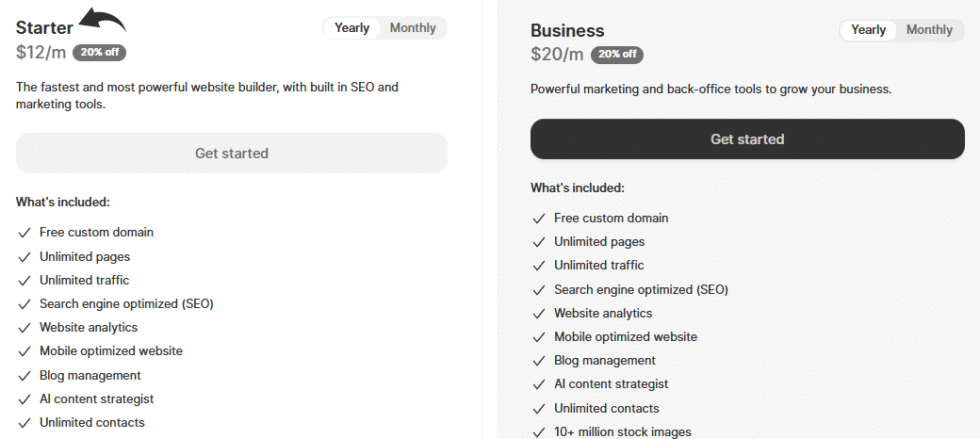Click checkmark icon next to Starter Free custom domain
Viewport: 980px width, 439px height.
pos(24,232)
